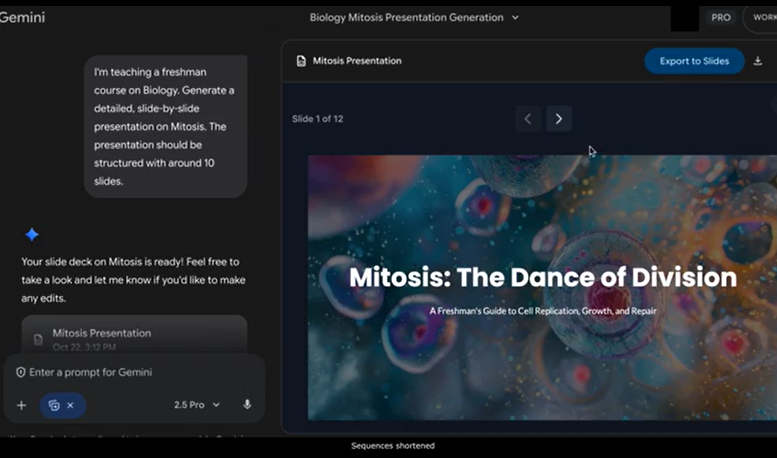This screenshot has width=777, height=458.
Task: Click the microphone icon for voice input
Action: tap(247, 405)
